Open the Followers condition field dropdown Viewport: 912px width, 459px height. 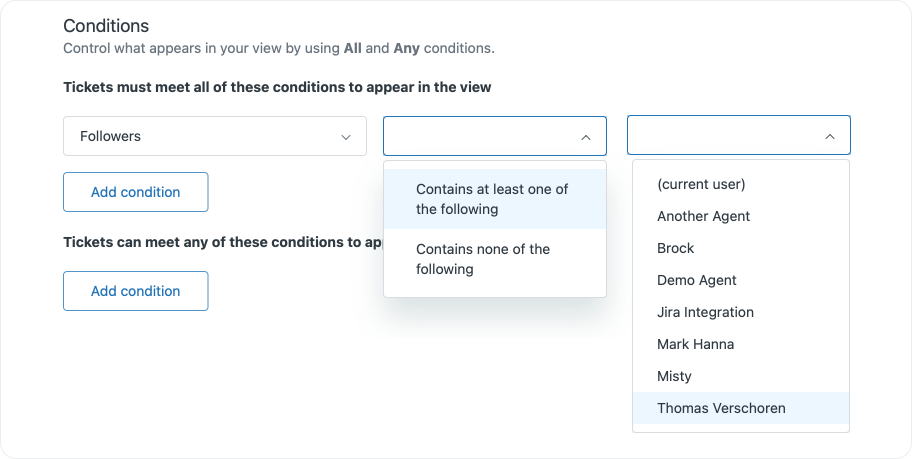pyautogui.click(x=214, y=136)
